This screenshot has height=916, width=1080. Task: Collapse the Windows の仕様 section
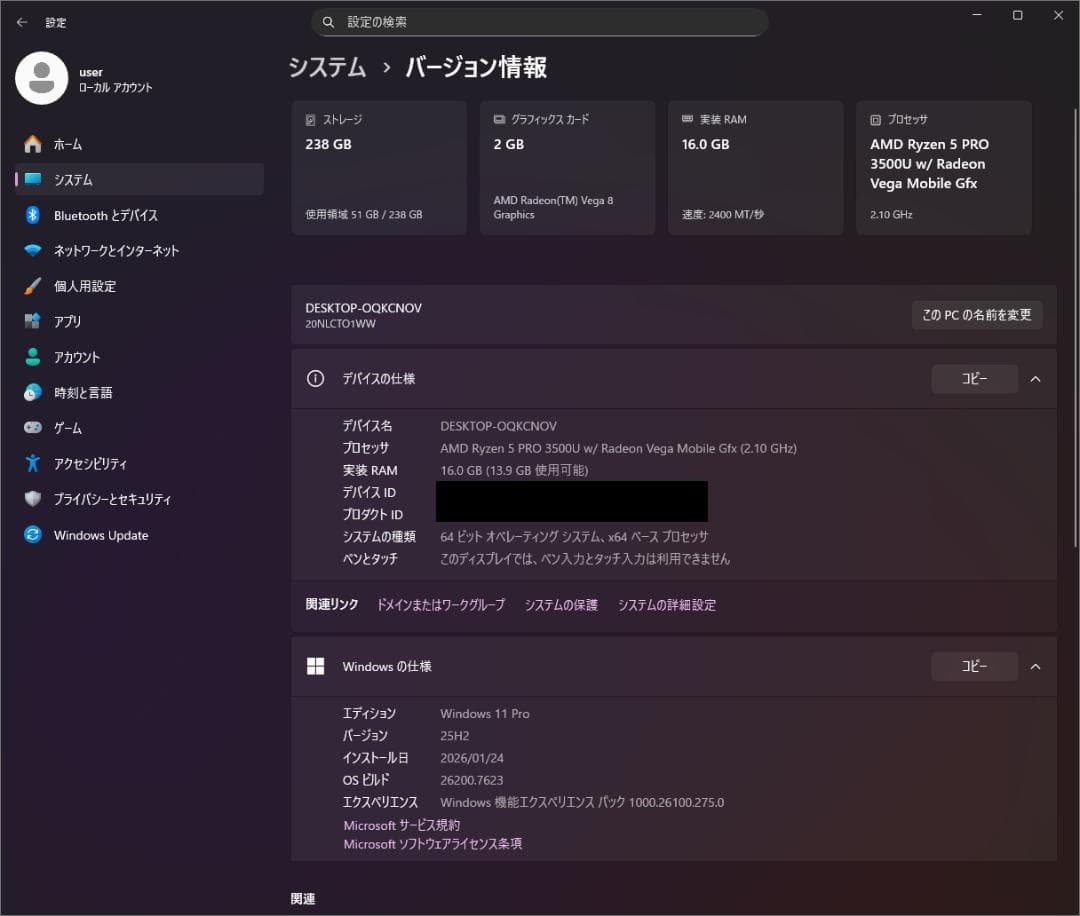click(1035, 666)
